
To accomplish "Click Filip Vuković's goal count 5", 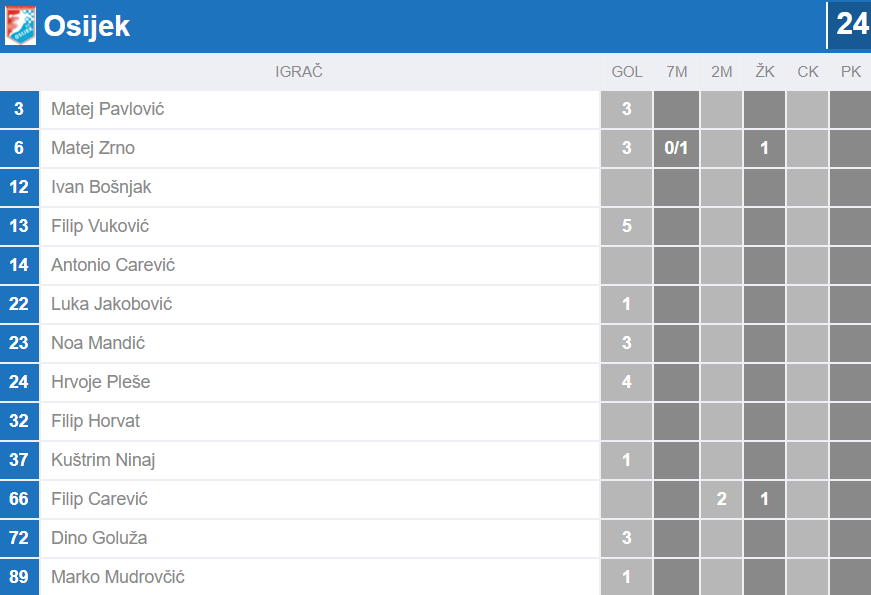I will point(627,226).
